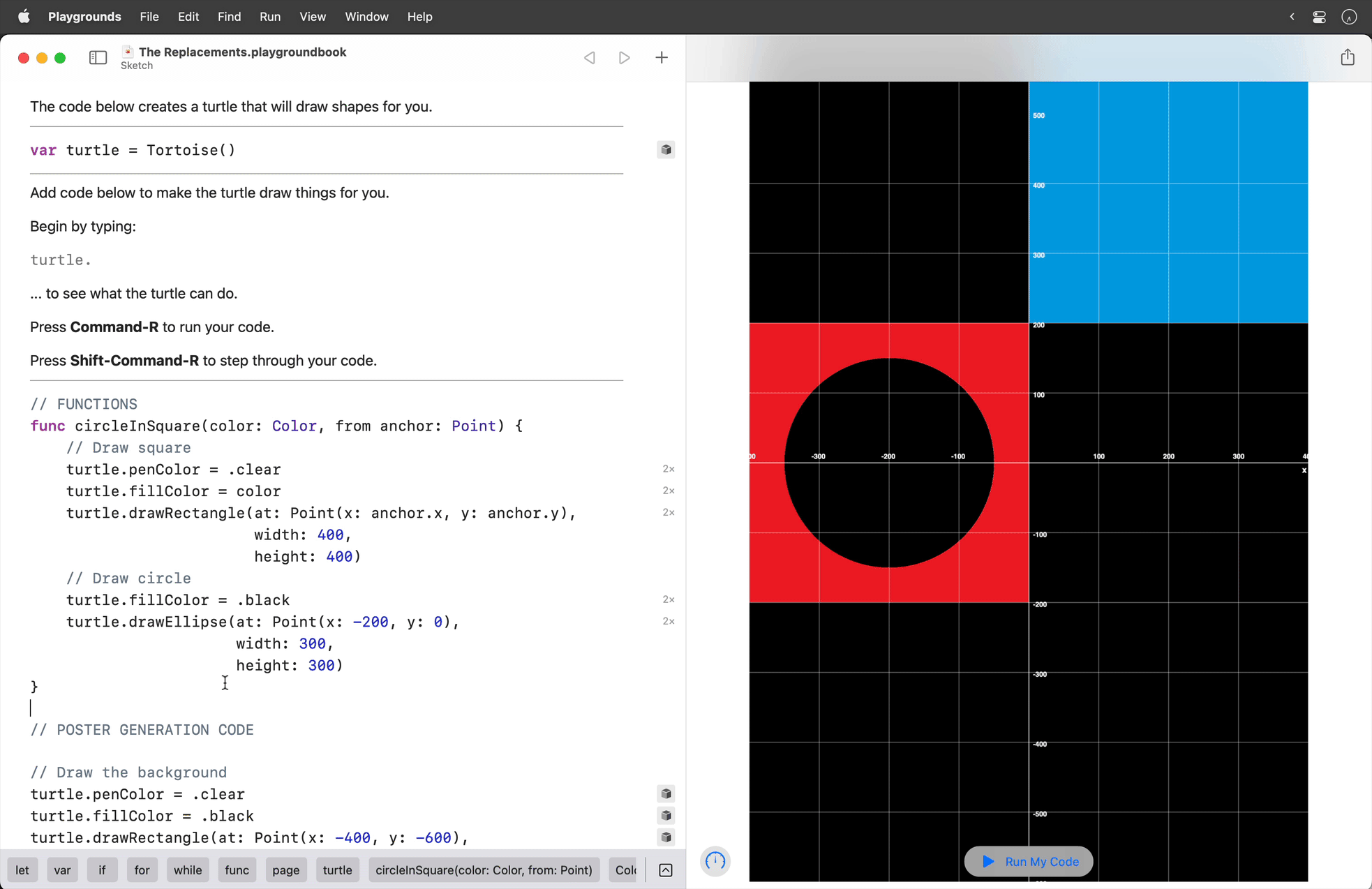Insert the circleInSquare snippet from the shortcut bar
Viewport: 1372px width, 889px height.
point(483,869)
